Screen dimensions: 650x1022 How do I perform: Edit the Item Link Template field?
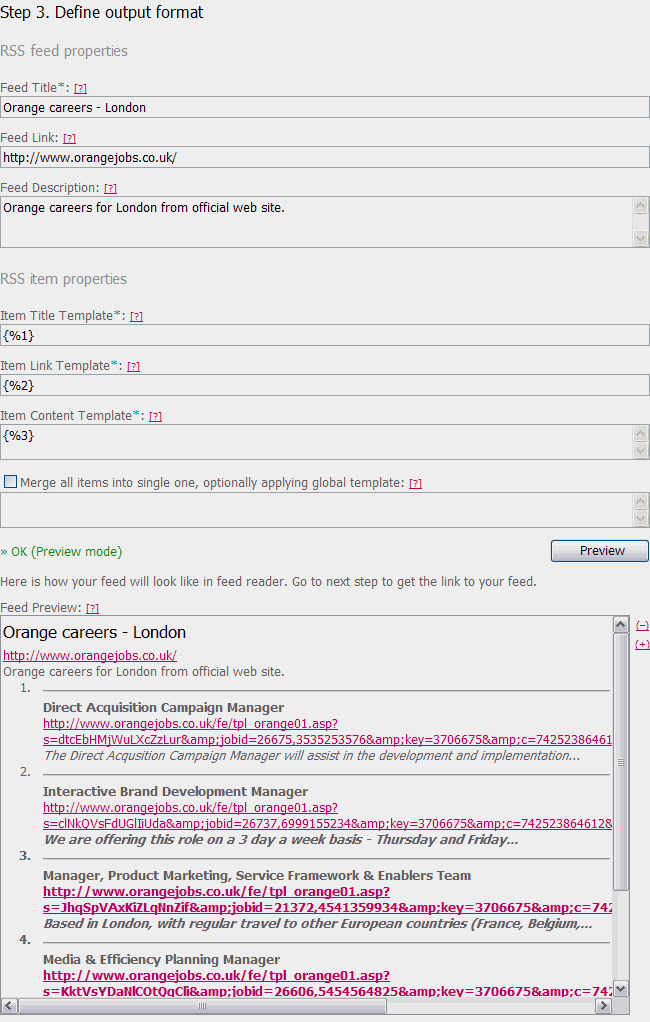point(325,385)
